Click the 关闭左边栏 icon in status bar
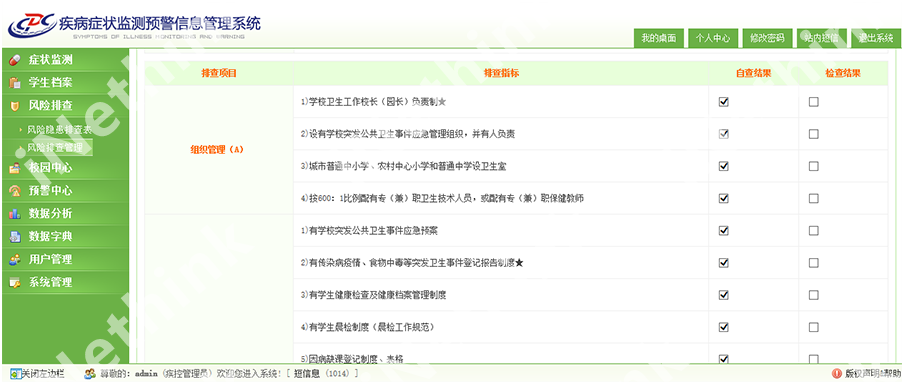 [16, 374]
